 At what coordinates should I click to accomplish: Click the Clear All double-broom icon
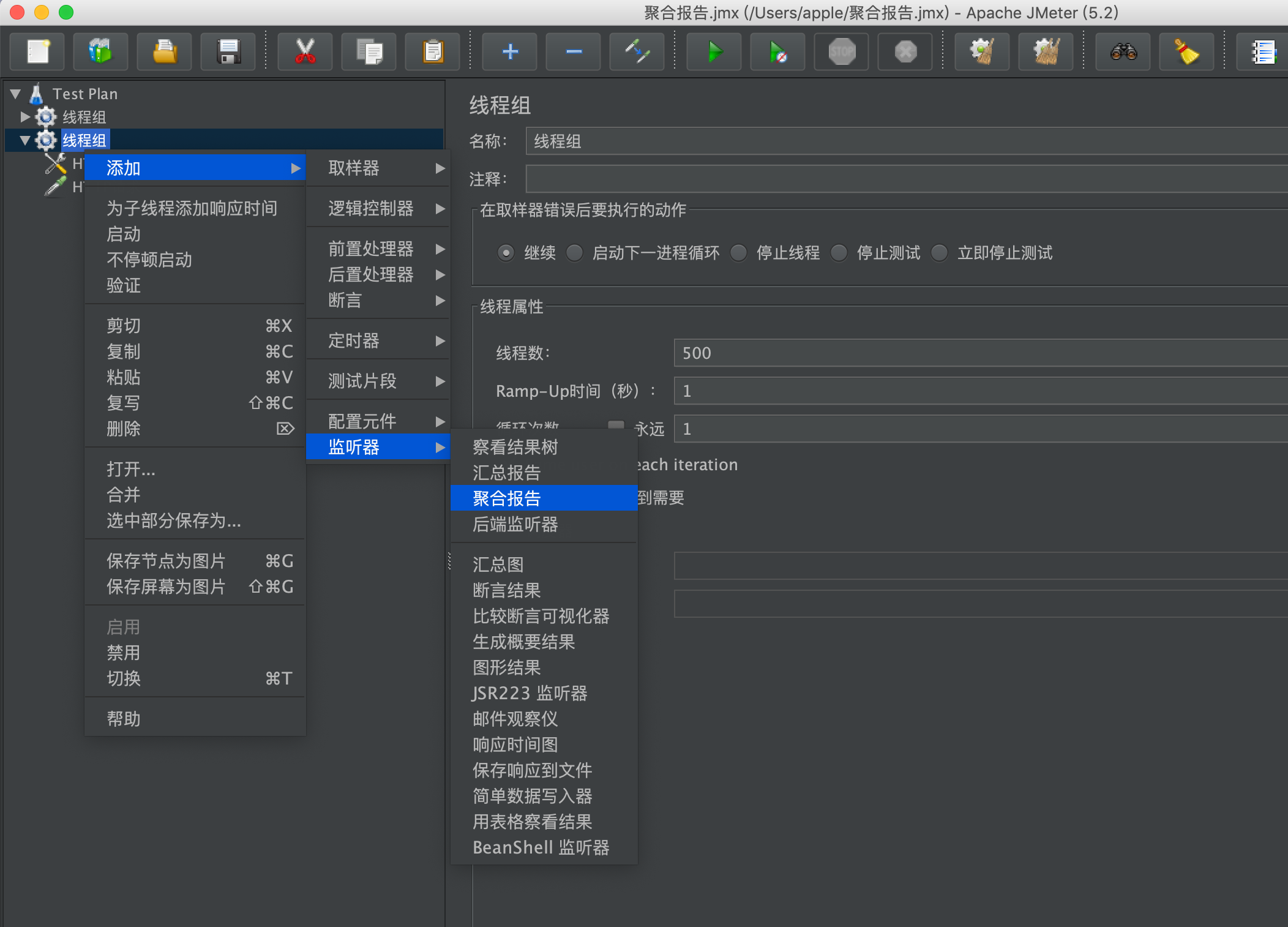pos(1046,51)
